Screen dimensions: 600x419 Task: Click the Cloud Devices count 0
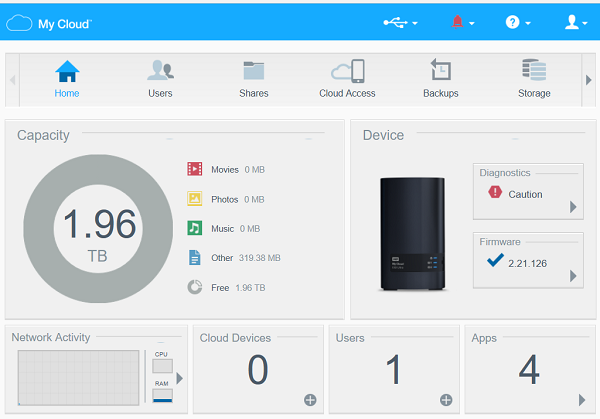point(258,369)
